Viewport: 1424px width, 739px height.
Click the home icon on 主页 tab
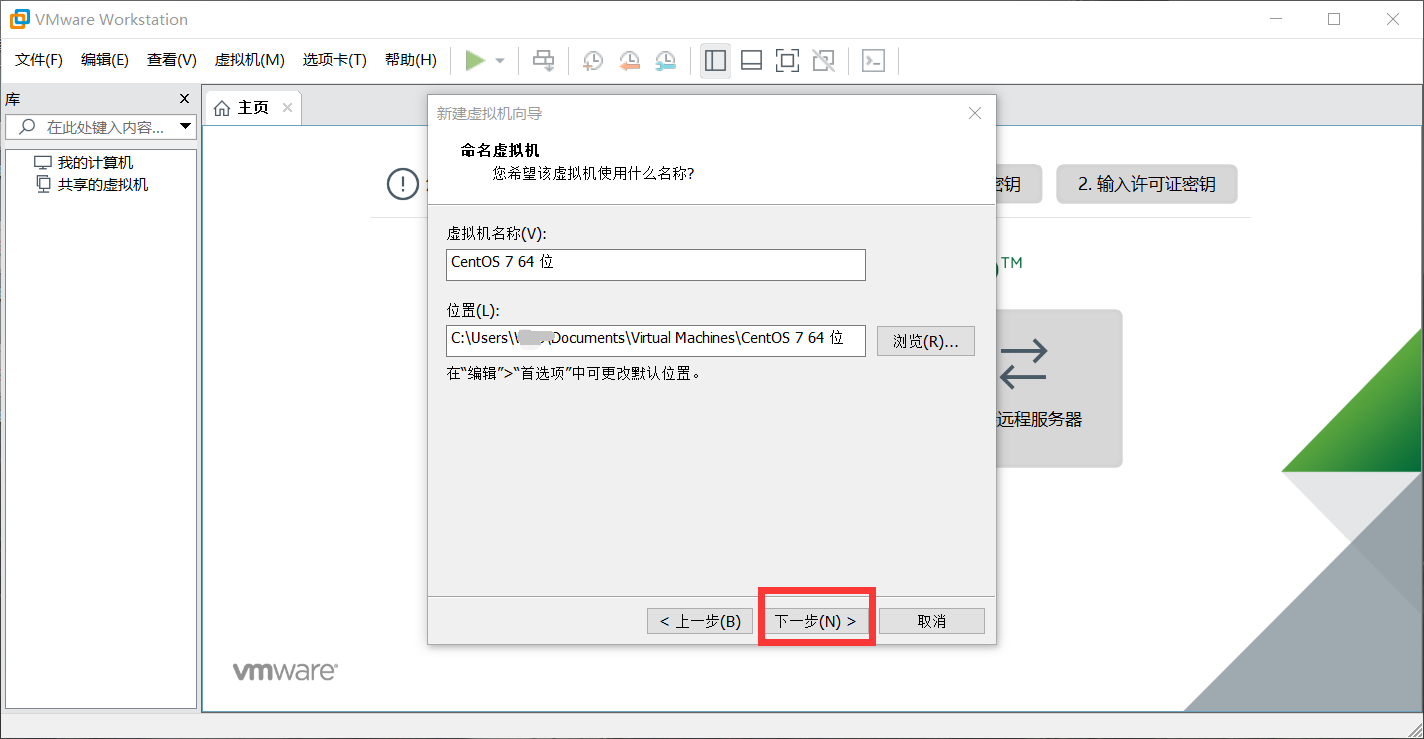(222, 107)
